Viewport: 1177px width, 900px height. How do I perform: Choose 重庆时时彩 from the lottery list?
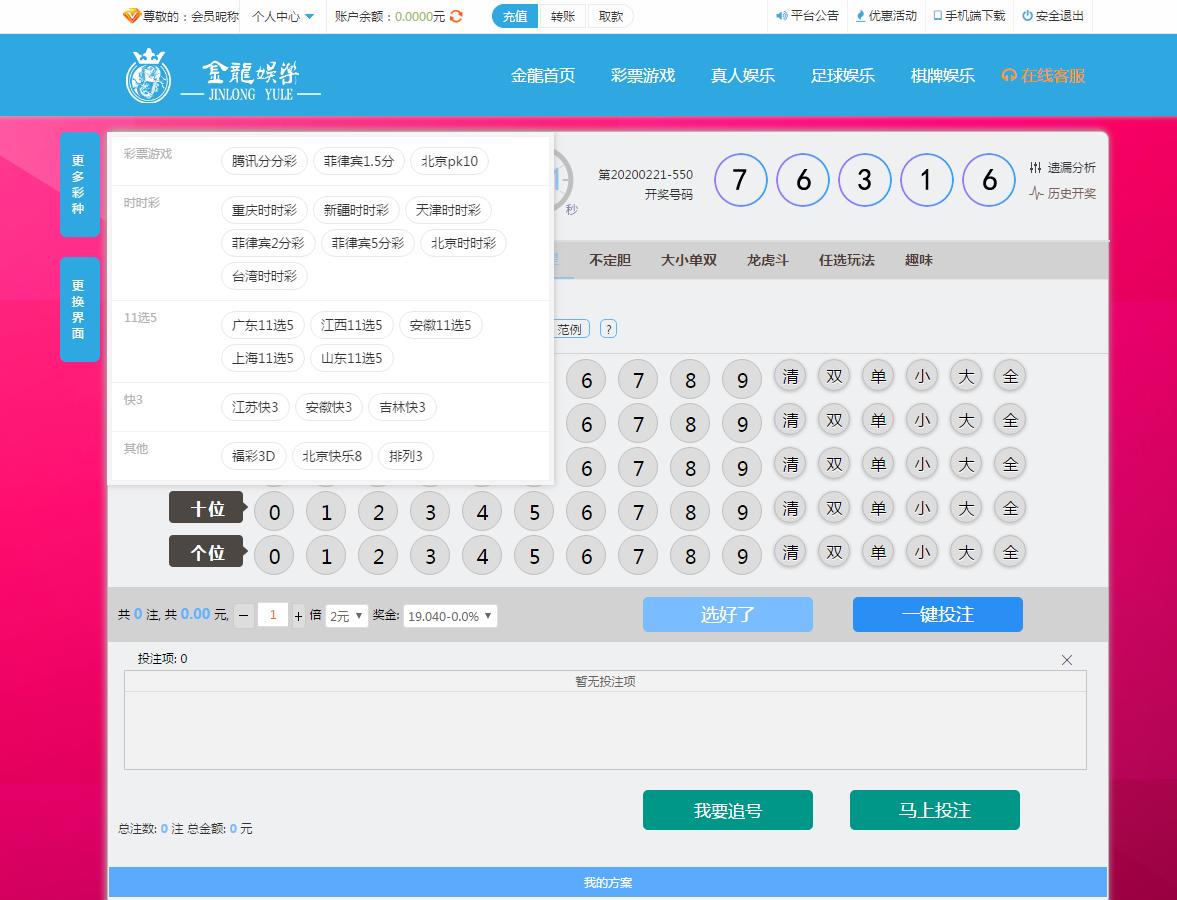coord(264,210)
